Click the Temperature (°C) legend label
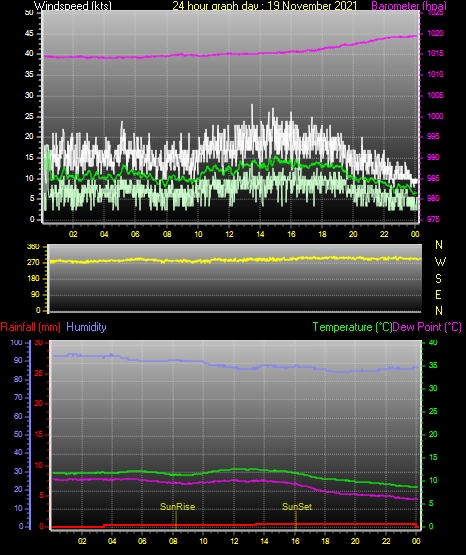Viewport: 466px width, 555px height. click(352, 327)
